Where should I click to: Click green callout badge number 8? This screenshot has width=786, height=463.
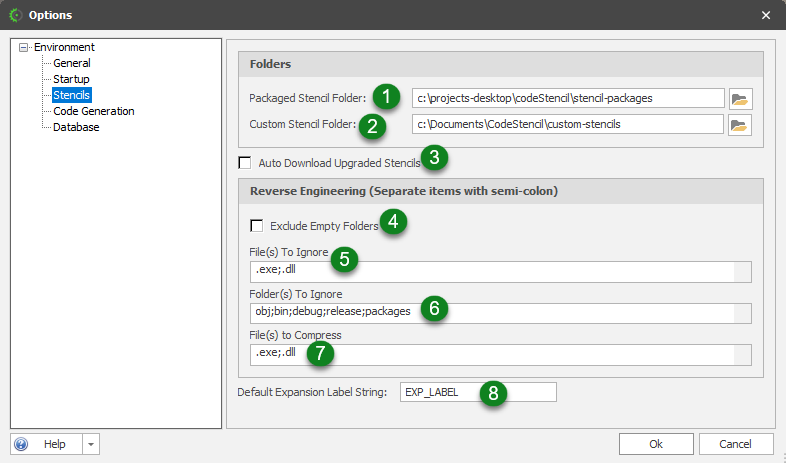click(x=492, y=392)
